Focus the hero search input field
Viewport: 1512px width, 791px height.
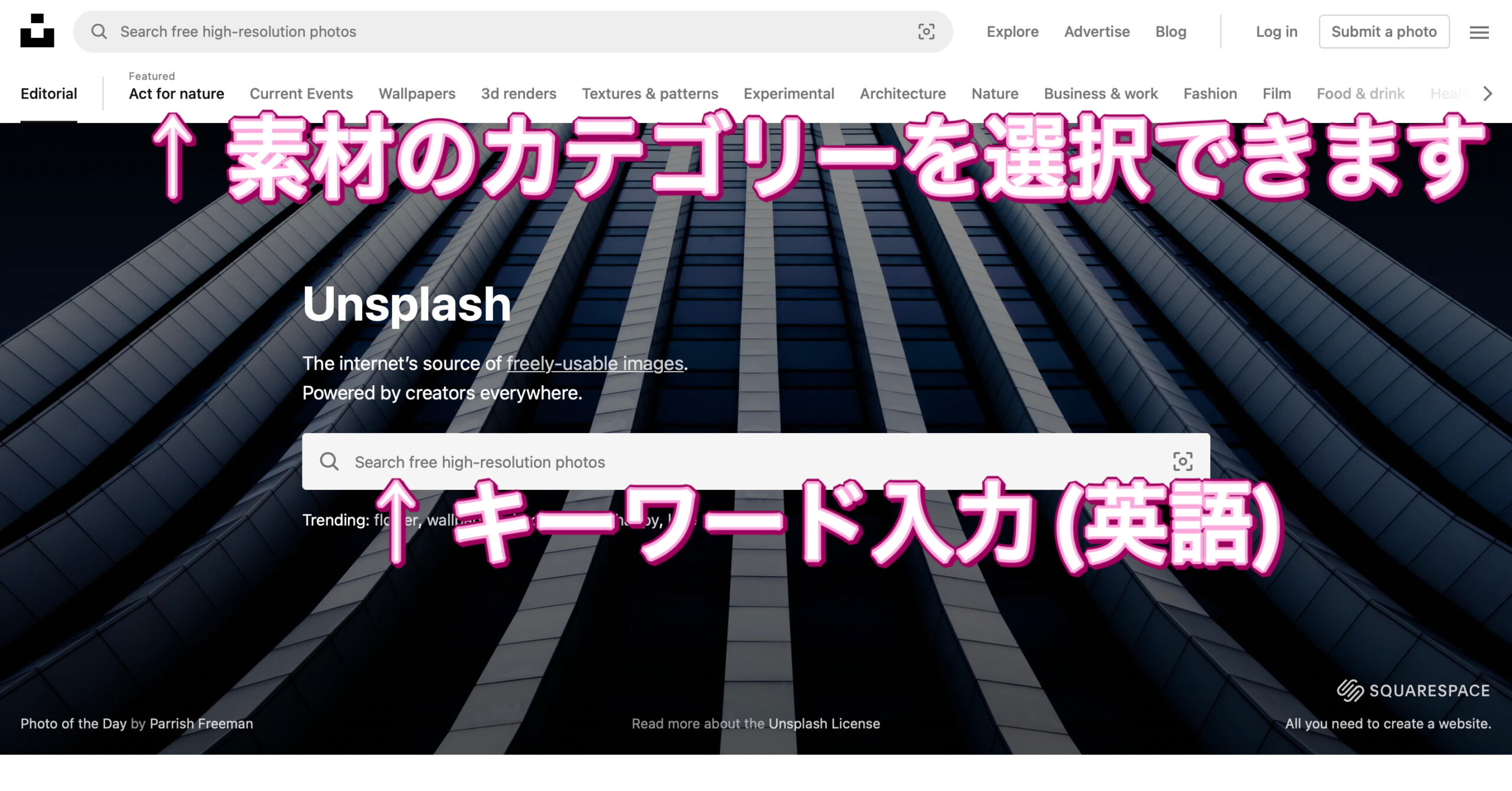[x=756, y=461]
